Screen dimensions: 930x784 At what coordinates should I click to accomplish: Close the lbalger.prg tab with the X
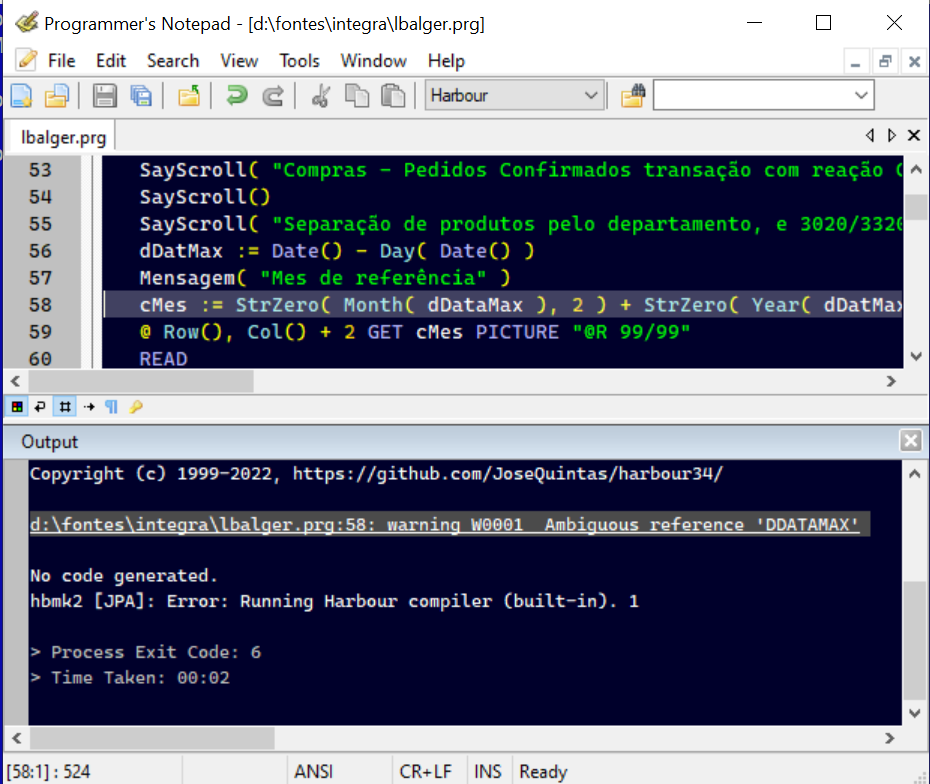(x=914, y=135)
